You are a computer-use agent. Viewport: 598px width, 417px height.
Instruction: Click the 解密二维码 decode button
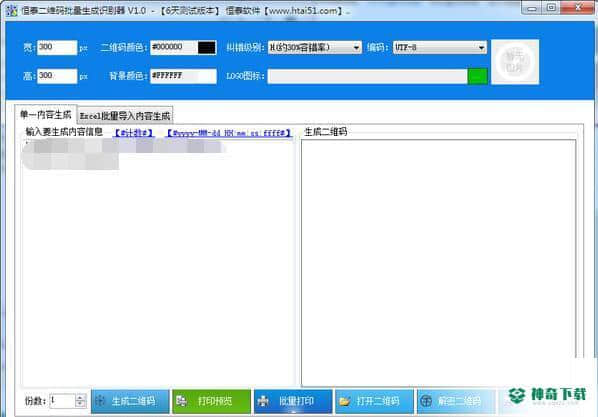click(456, 401)
